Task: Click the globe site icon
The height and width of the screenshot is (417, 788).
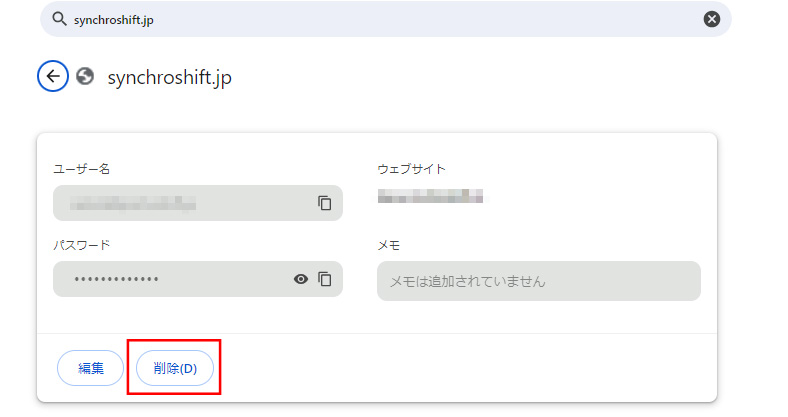Action: 85,76
